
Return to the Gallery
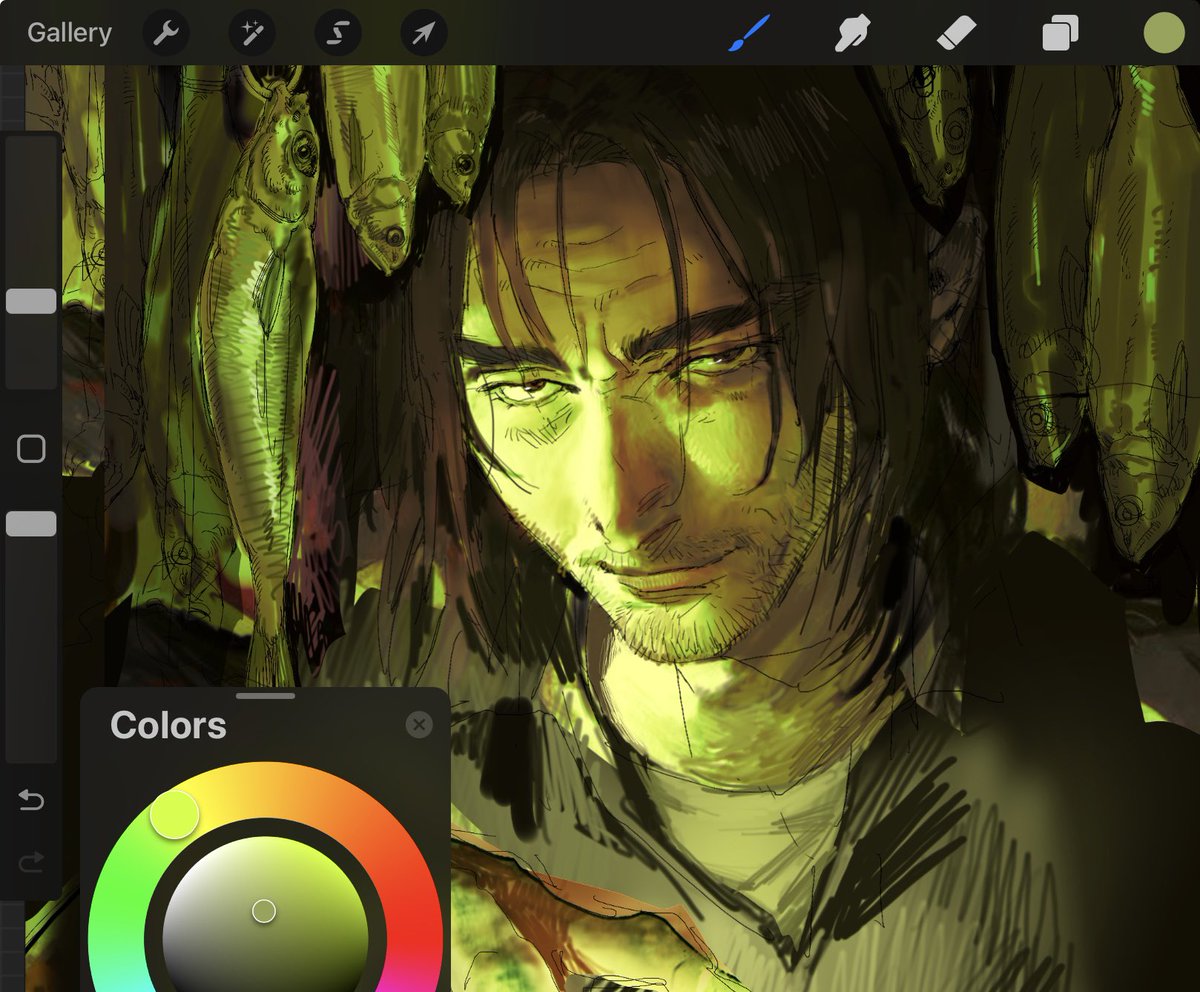tap(69, 33)
